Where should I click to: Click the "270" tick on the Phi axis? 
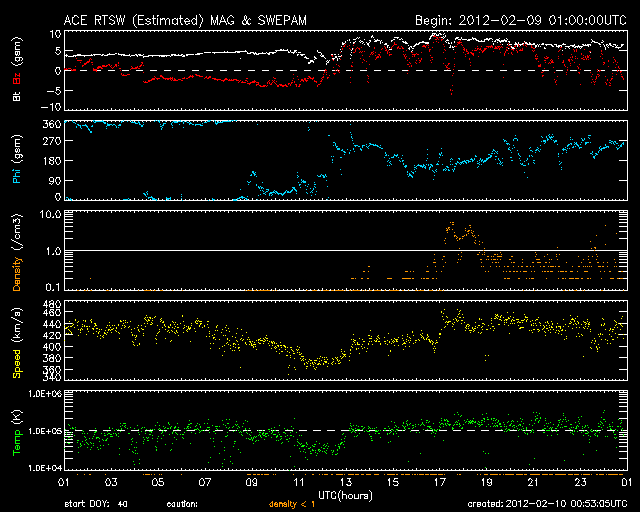(52, 141)
